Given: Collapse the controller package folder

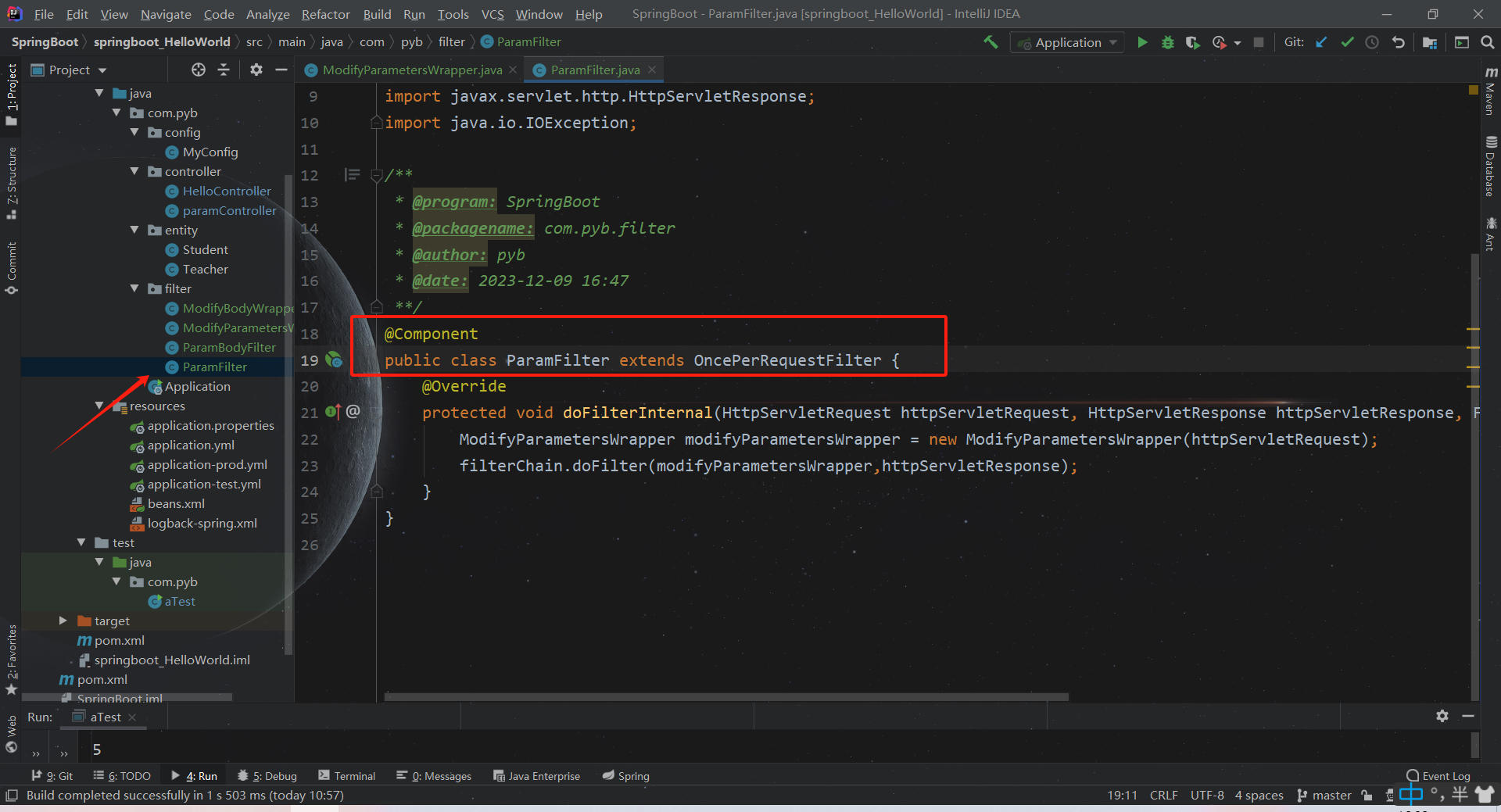Looking at the screenshot, I should pos(134,171).
